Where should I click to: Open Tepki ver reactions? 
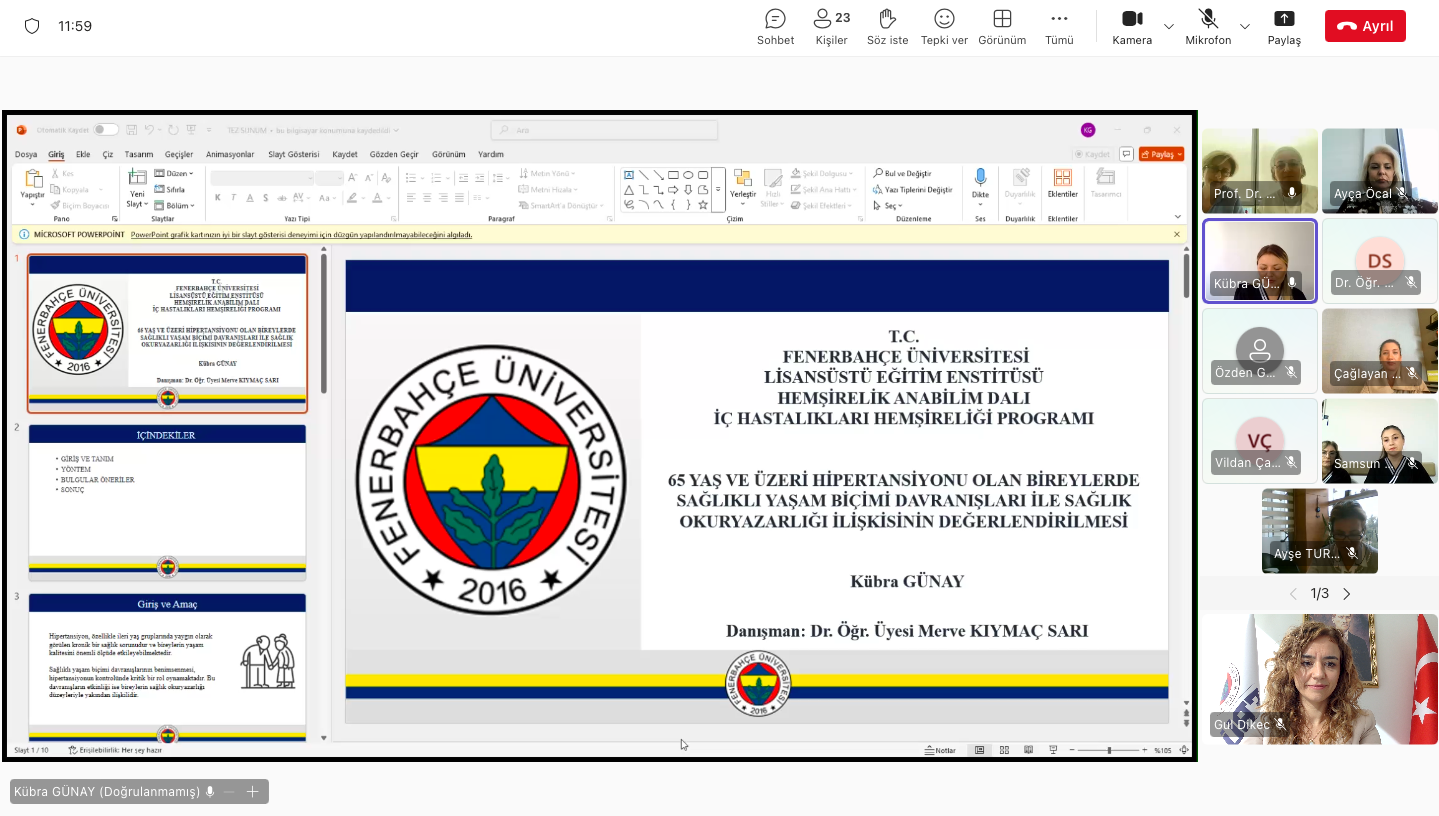coord(944,27)
